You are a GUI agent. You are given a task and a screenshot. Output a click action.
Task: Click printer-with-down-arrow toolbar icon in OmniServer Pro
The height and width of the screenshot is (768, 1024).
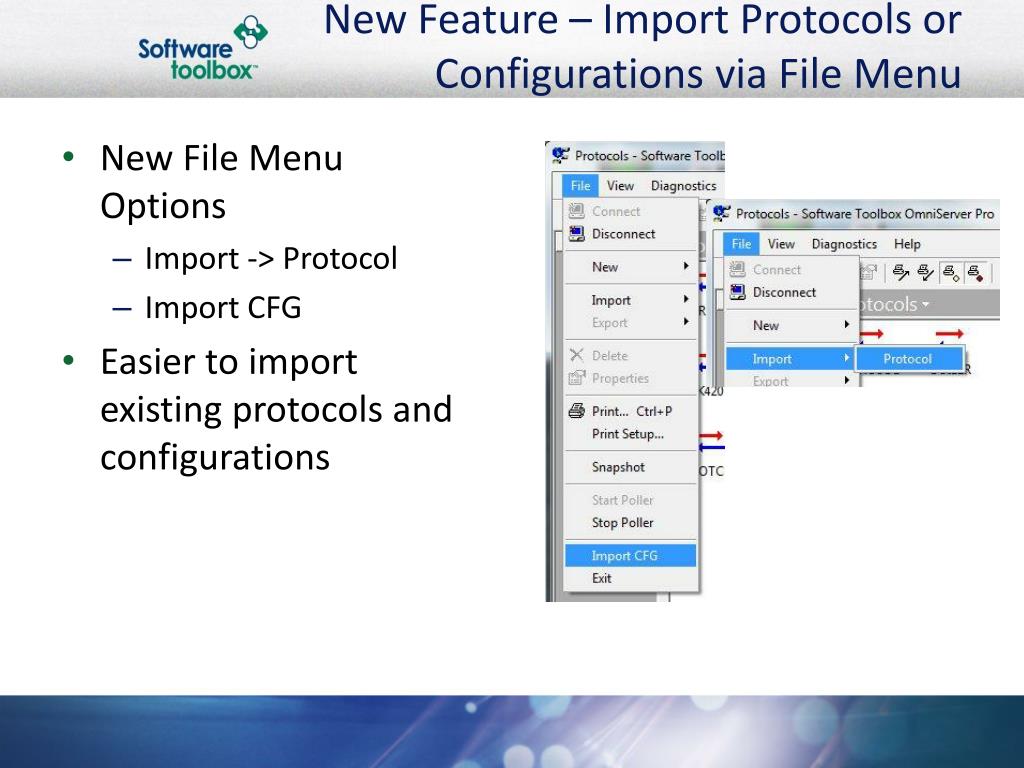(x=925, y=272)
